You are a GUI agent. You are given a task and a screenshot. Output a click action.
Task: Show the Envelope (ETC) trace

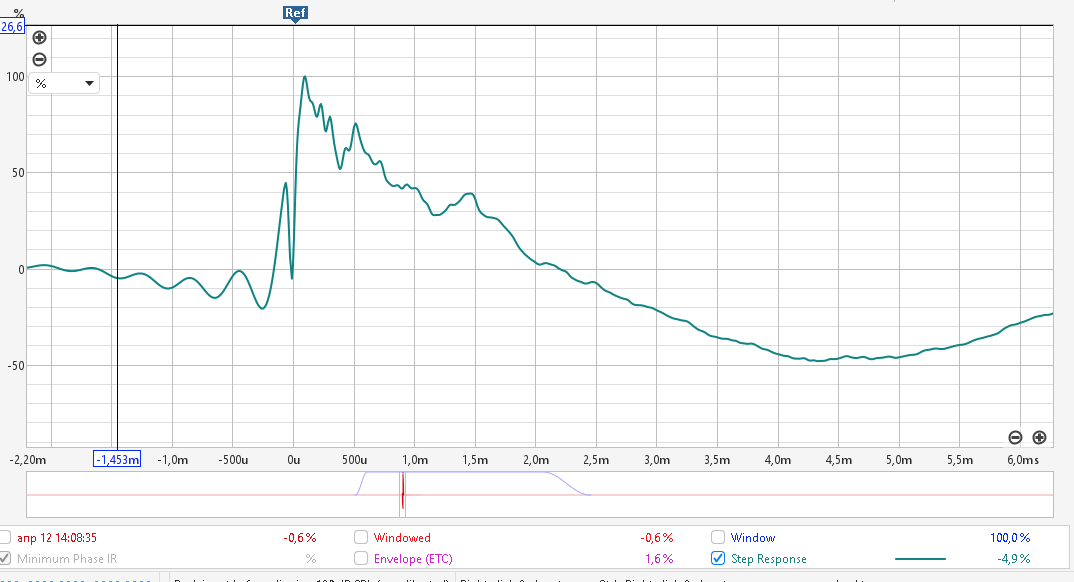click(361, 559)
